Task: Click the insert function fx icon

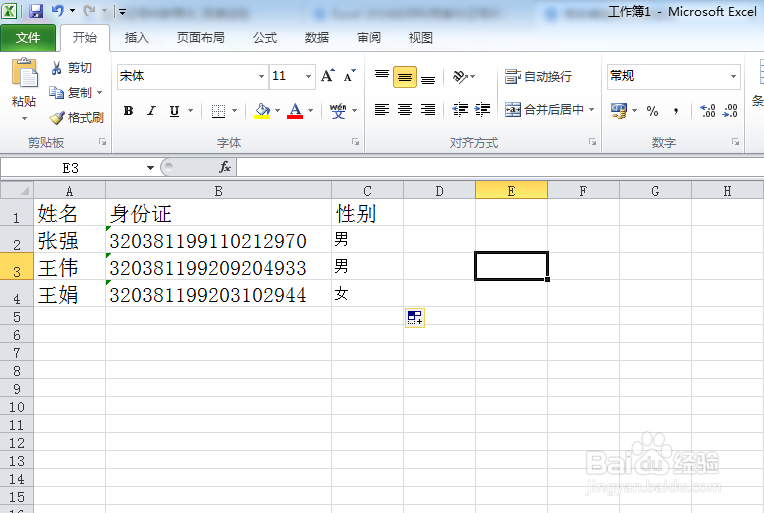Action: (x=225, y=168)
